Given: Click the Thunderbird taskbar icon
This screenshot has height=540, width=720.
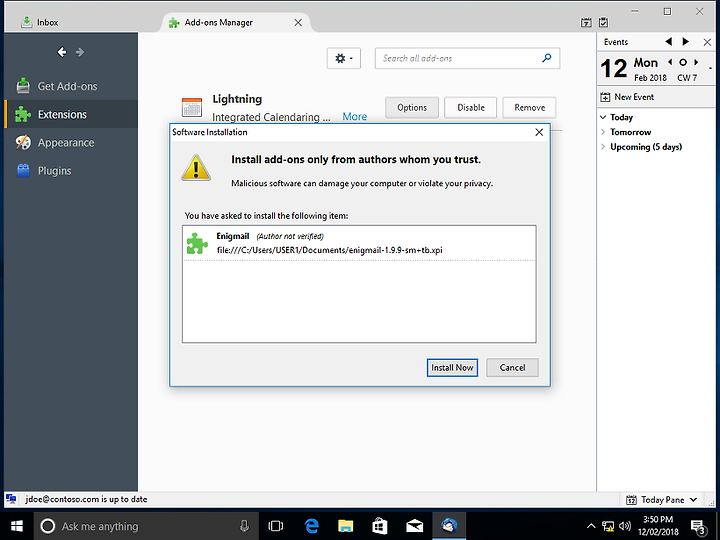Looking at the screenshot, I should [449, 526].
